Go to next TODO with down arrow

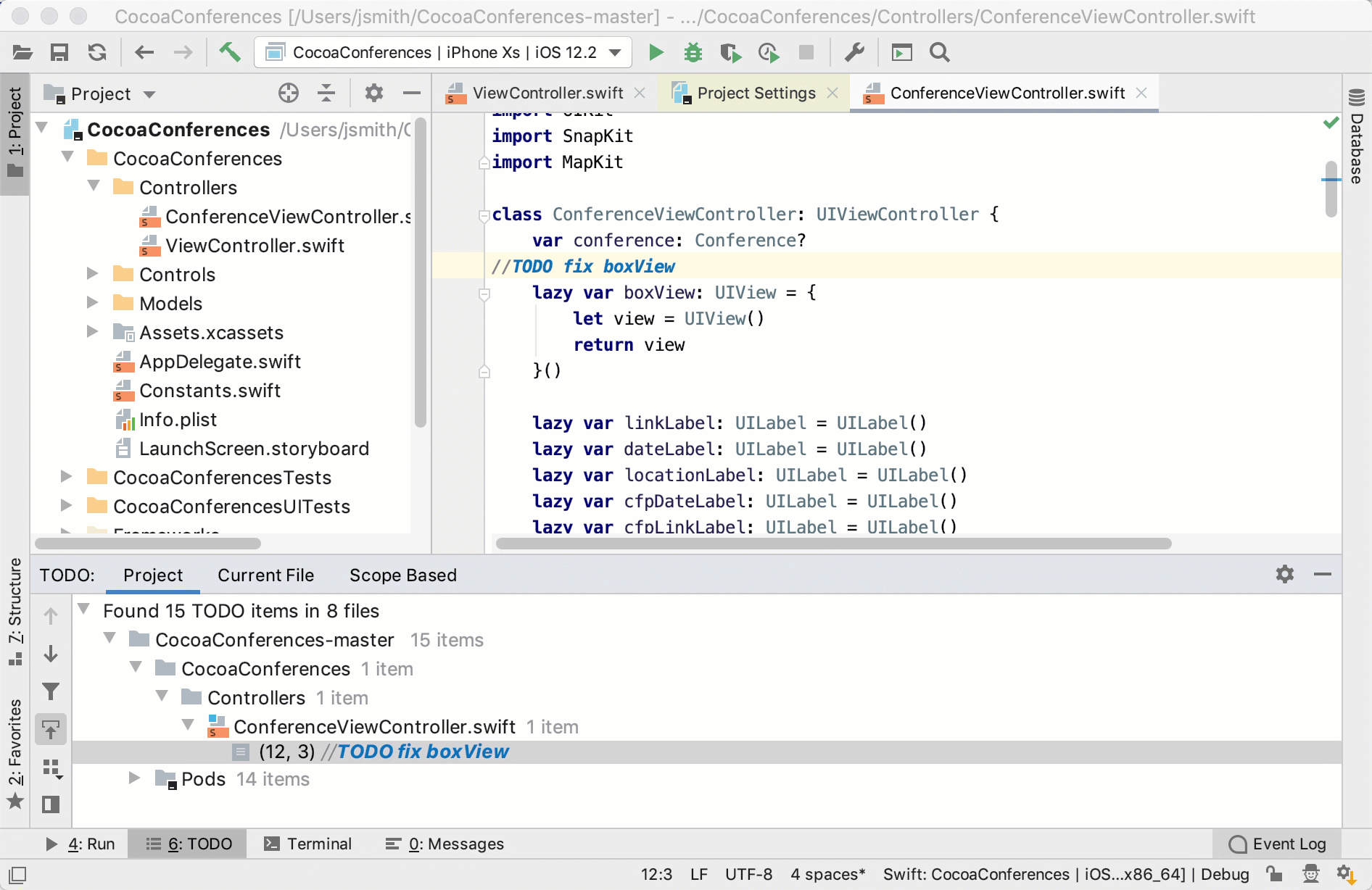51,654
